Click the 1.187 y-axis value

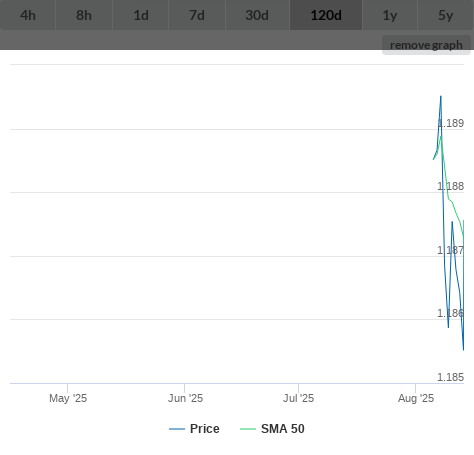[451, 250]
